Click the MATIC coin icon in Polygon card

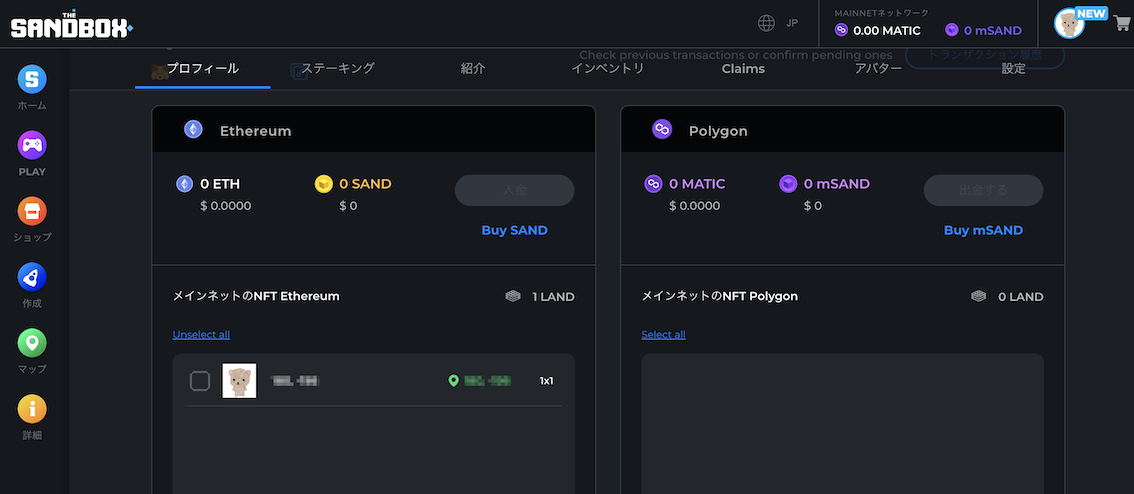click(x=653, y=184)
